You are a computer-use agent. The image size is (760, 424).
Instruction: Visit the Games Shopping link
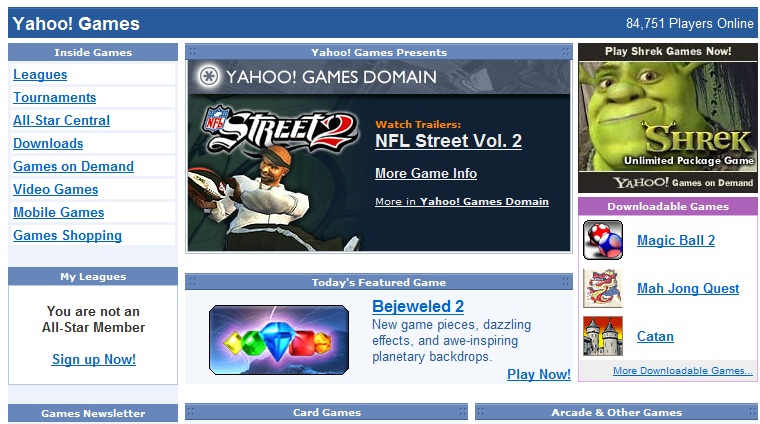67,236
